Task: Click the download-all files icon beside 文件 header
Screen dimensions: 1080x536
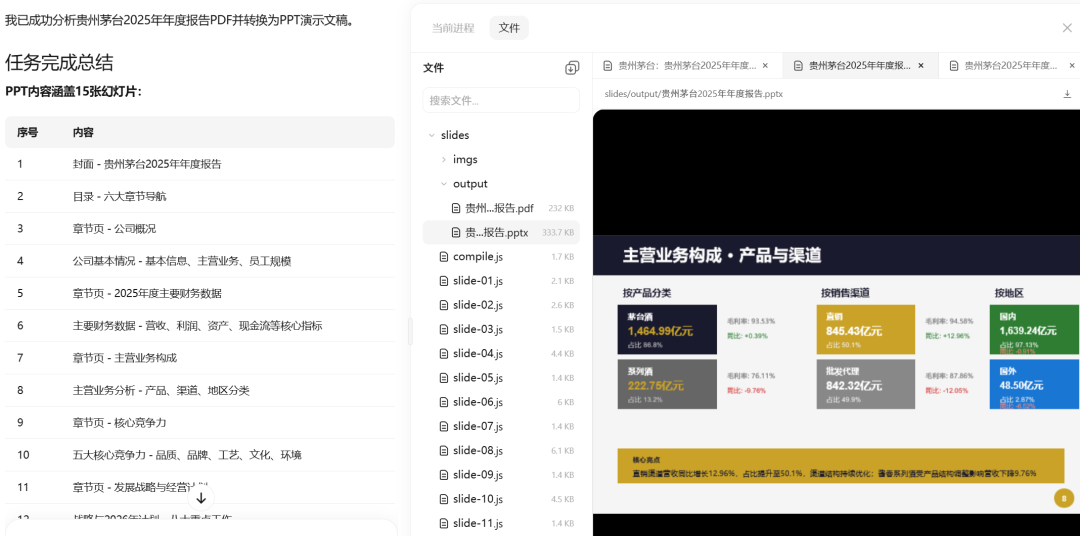Action: pyautogui.click(x=572, y=68)
